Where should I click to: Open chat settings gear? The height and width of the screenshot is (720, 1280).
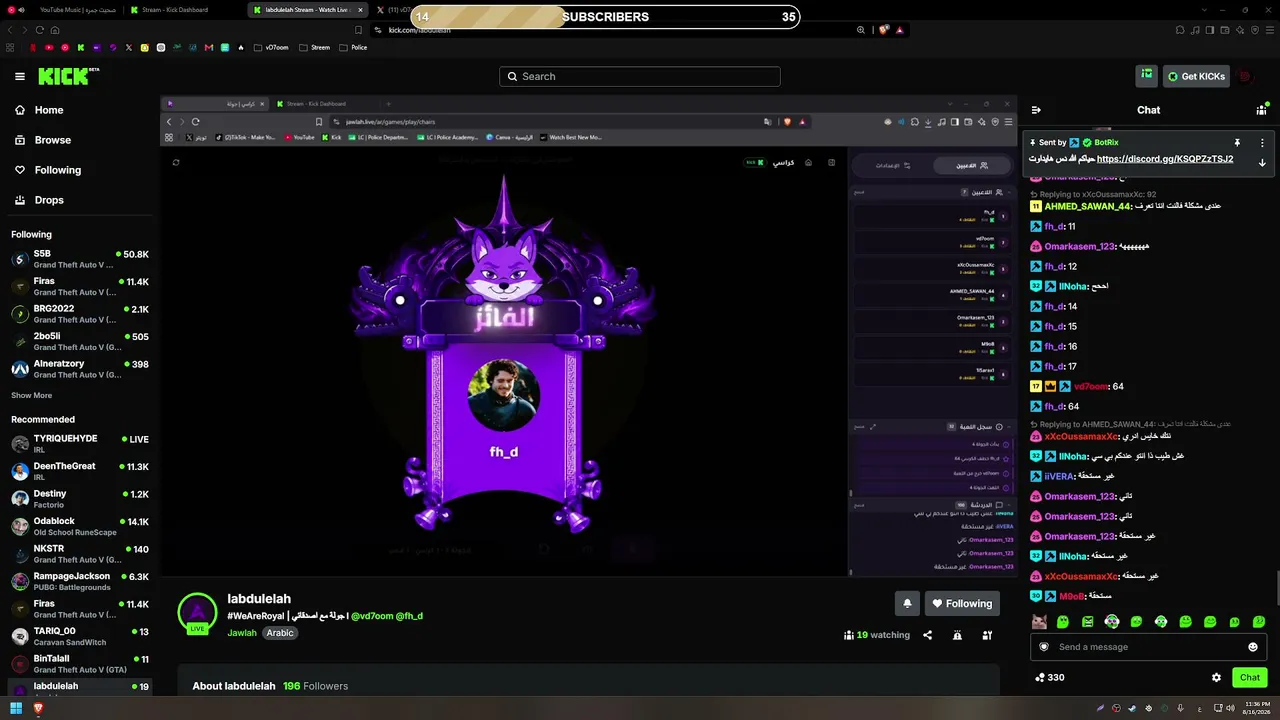(x=1216, y=677)
